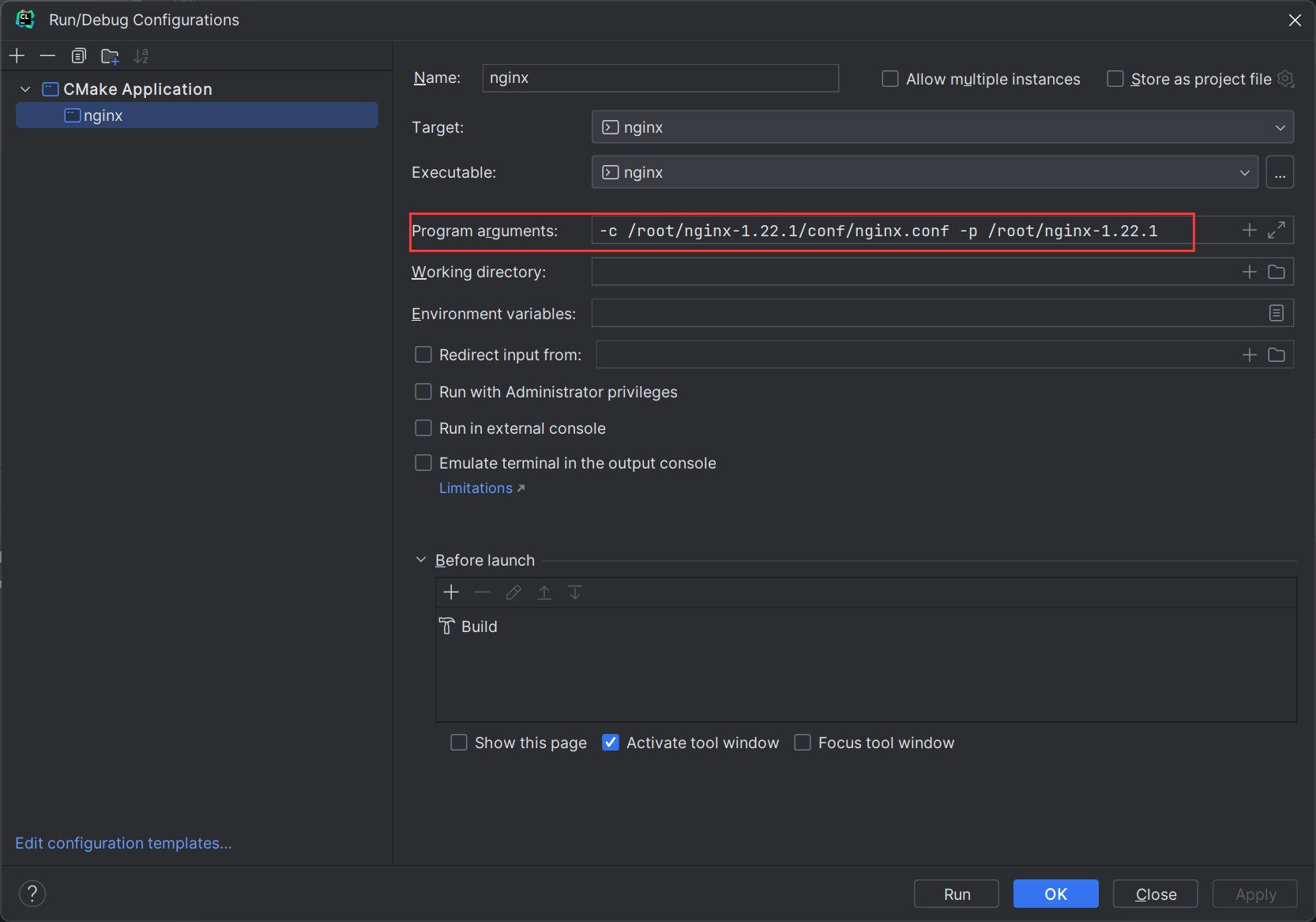Move Before launch task down
The image size is (1316, 922).
(575, 592)
